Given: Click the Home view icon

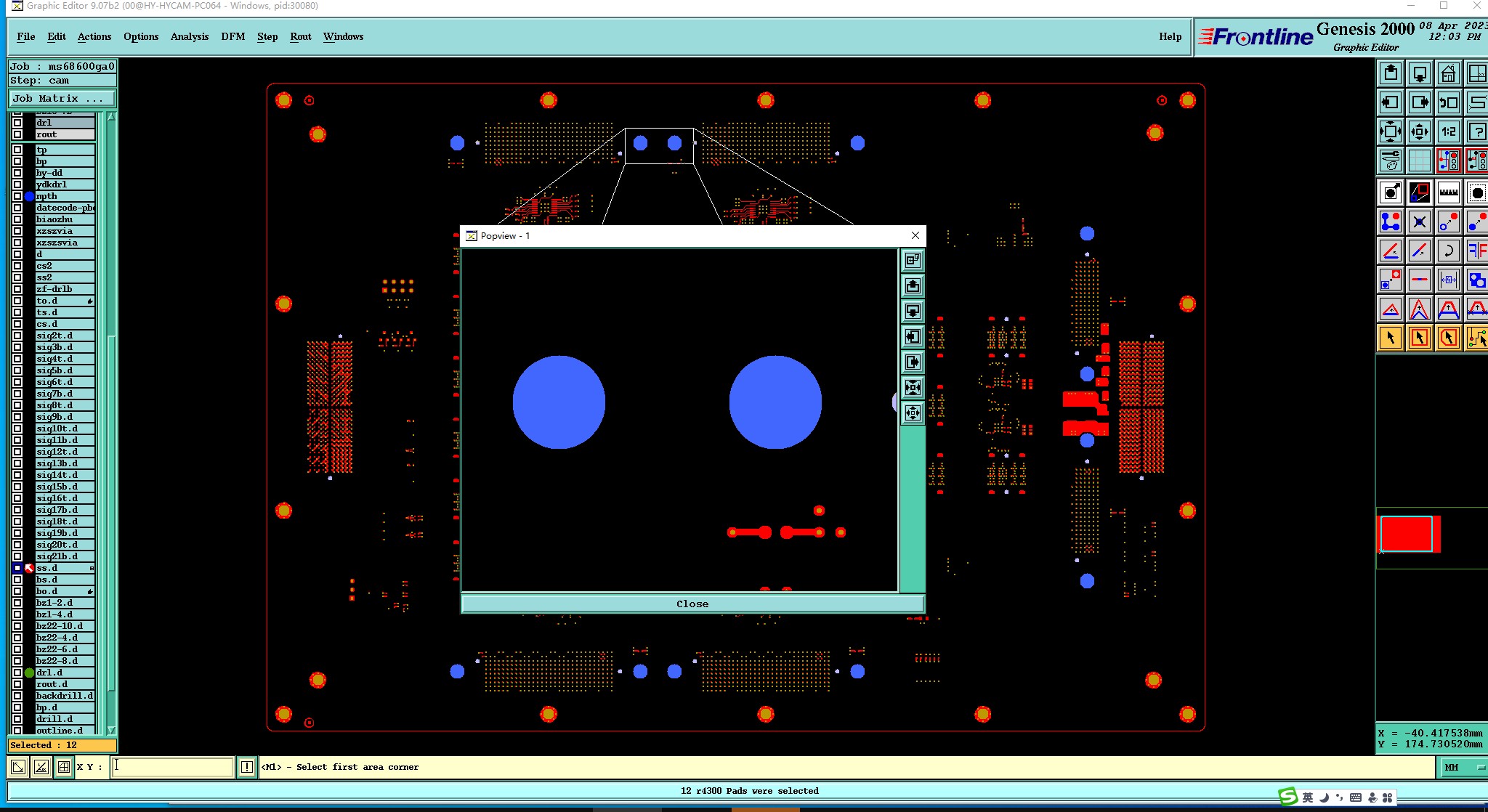Looking at the screenshot, I should (1448, 73).
